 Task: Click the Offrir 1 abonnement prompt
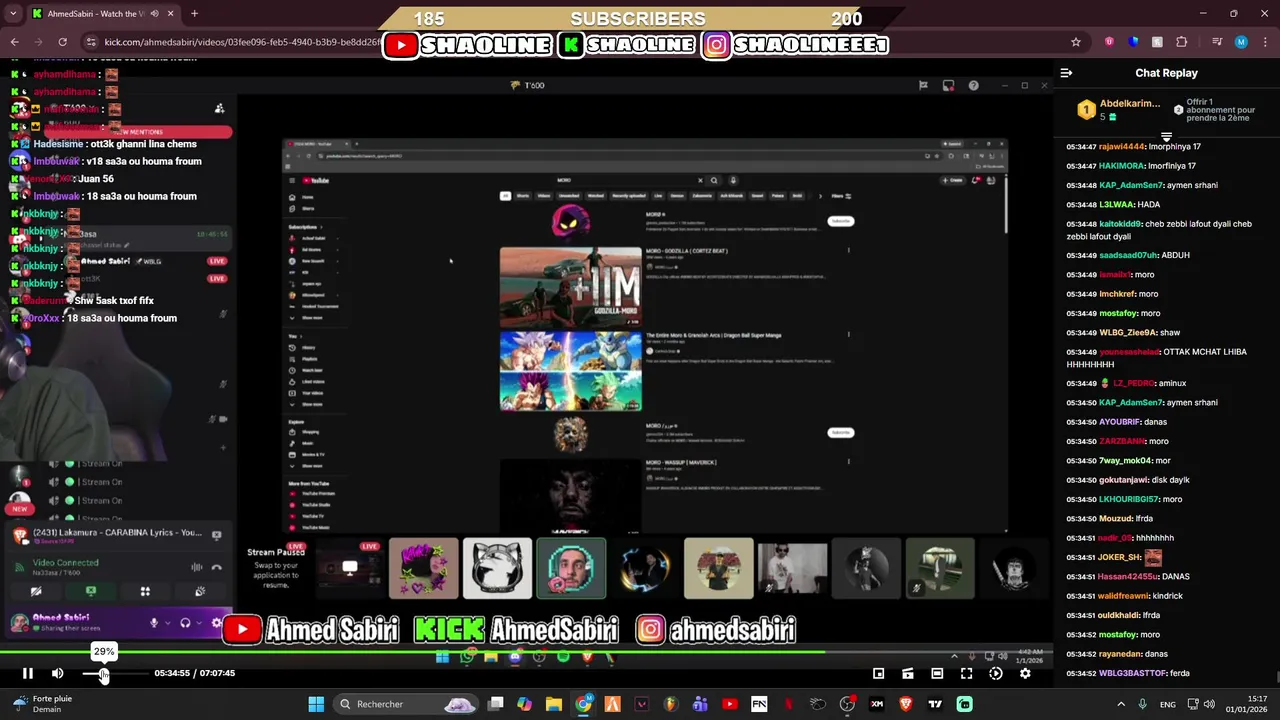[x=1216, y=110]
